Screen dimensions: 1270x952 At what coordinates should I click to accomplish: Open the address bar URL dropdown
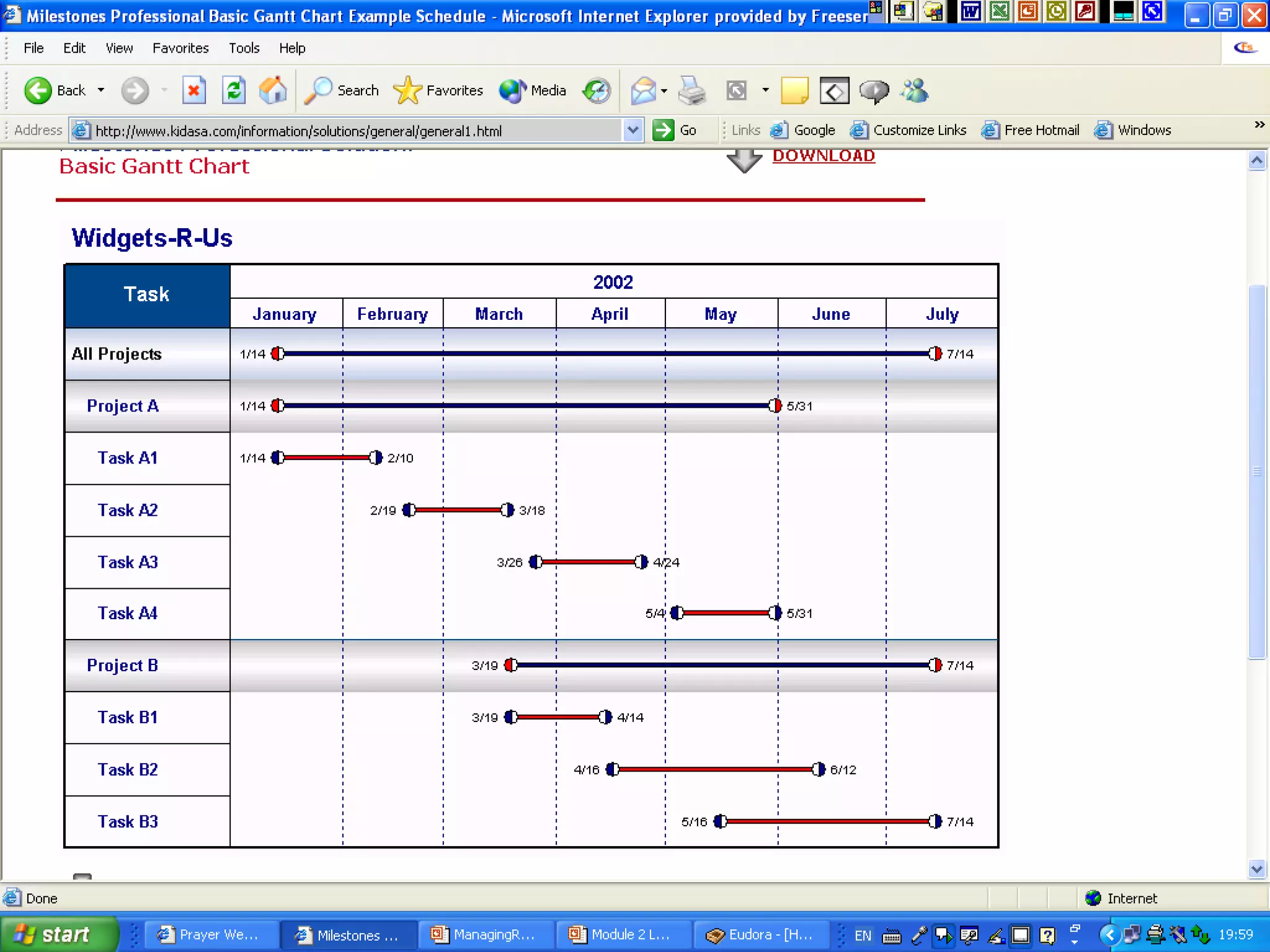click(x=633, y=130)
